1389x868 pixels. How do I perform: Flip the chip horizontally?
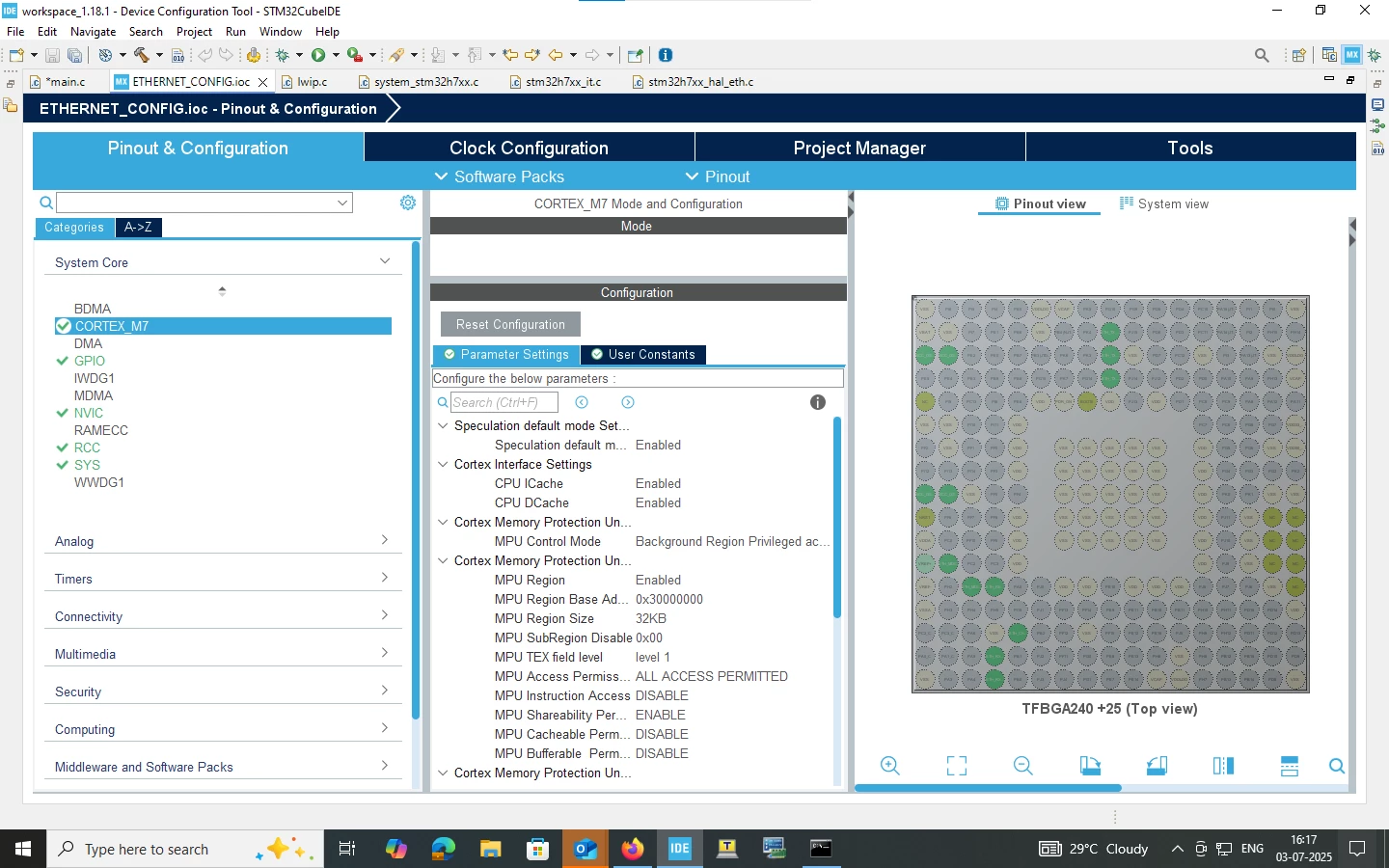pos(1223,766)
